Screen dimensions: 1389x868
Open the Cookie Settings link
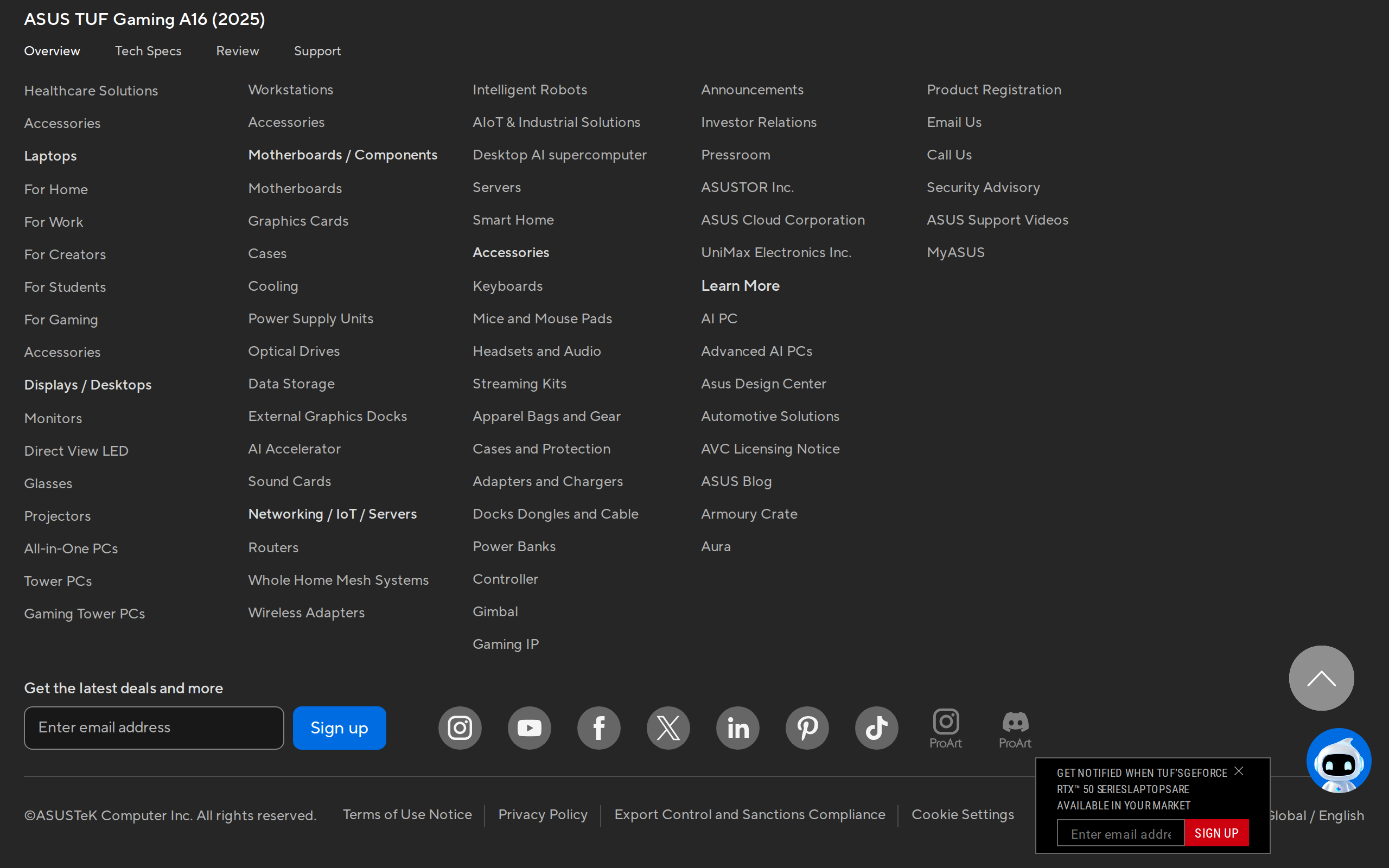pos(963,815)
